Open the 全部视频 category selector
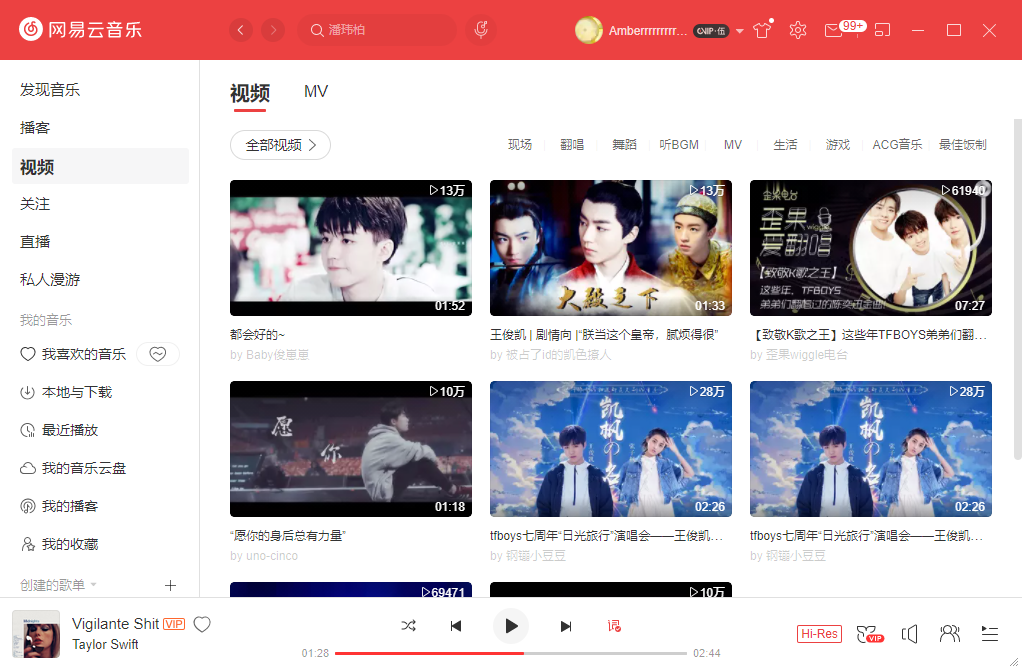 (280, 145)
